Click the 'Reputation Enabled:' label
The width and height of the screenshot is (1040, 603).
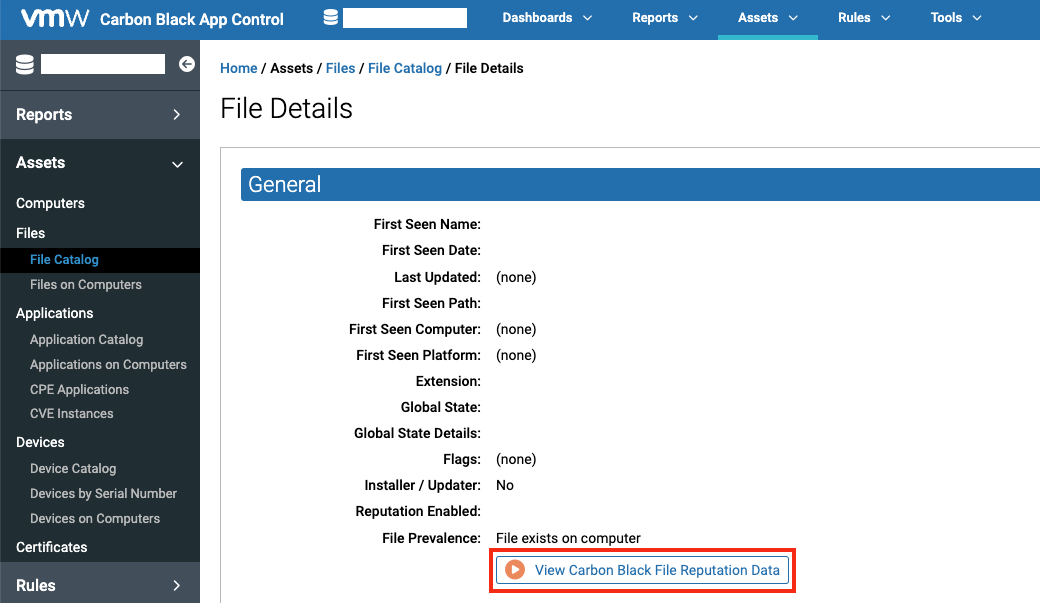(x=418, y=511)
